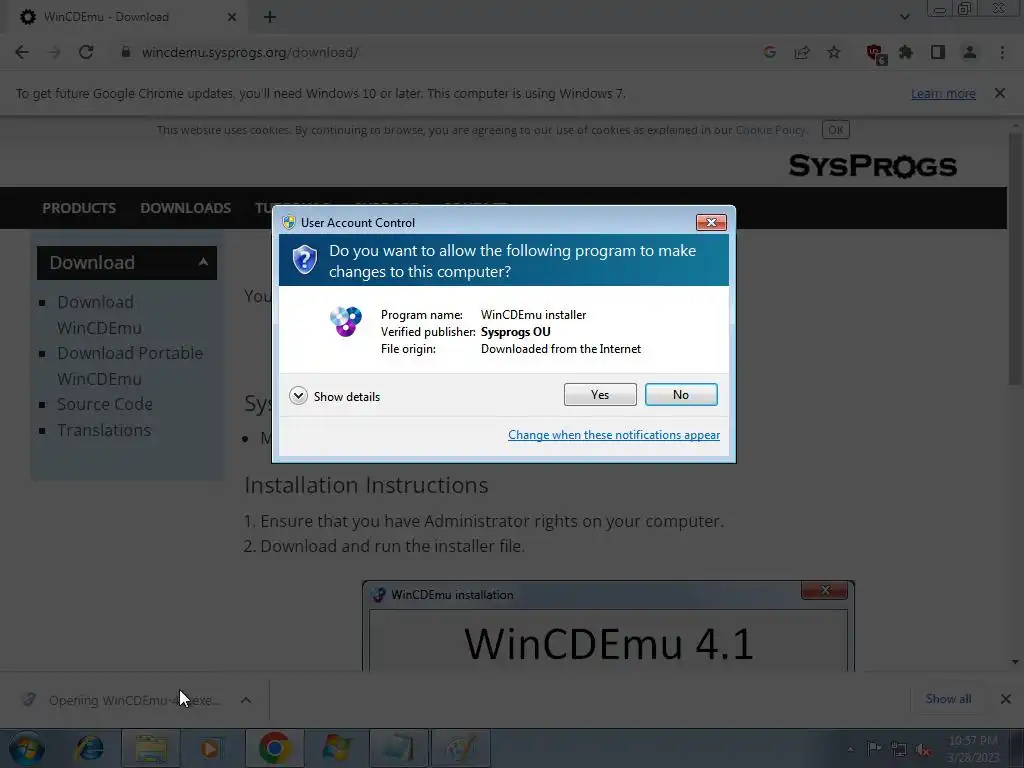Click Show all downloads

pos(948,699)
